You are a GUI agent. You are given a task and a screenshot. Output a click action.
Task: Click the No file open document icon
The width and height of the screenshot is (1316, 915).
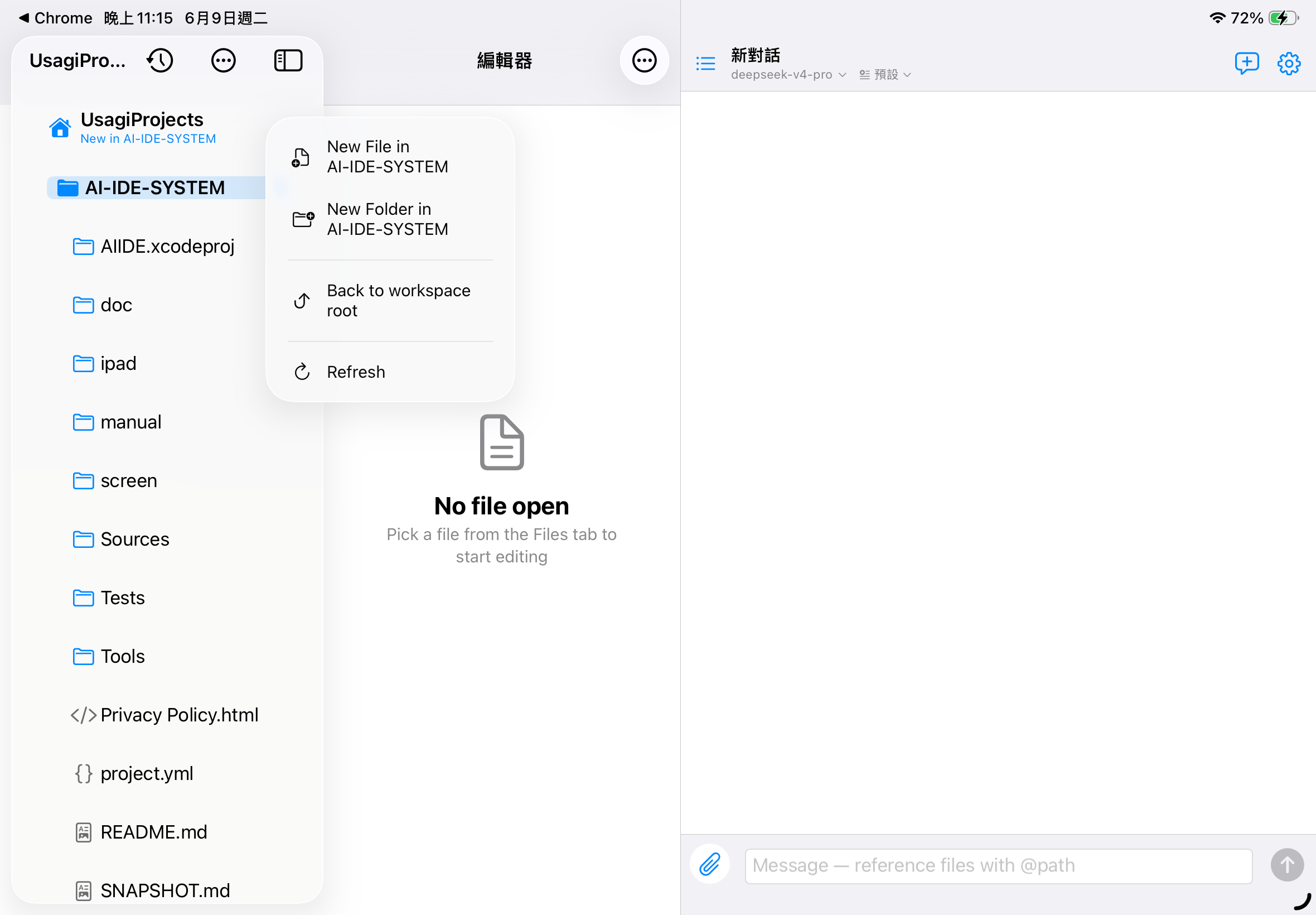[x=501, y=442]
